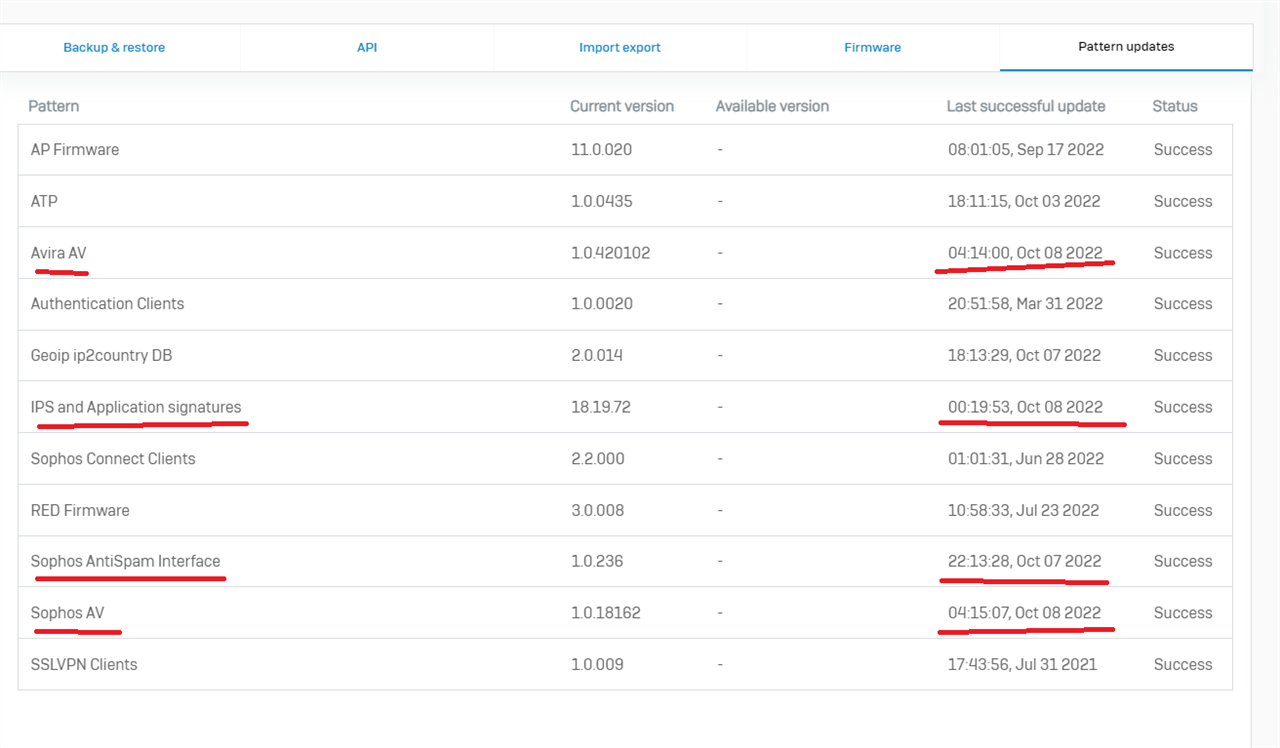The image size is (1280, 748).
Task: Click Success status for SSLVPN Clients
Action: coord(1183,664)
